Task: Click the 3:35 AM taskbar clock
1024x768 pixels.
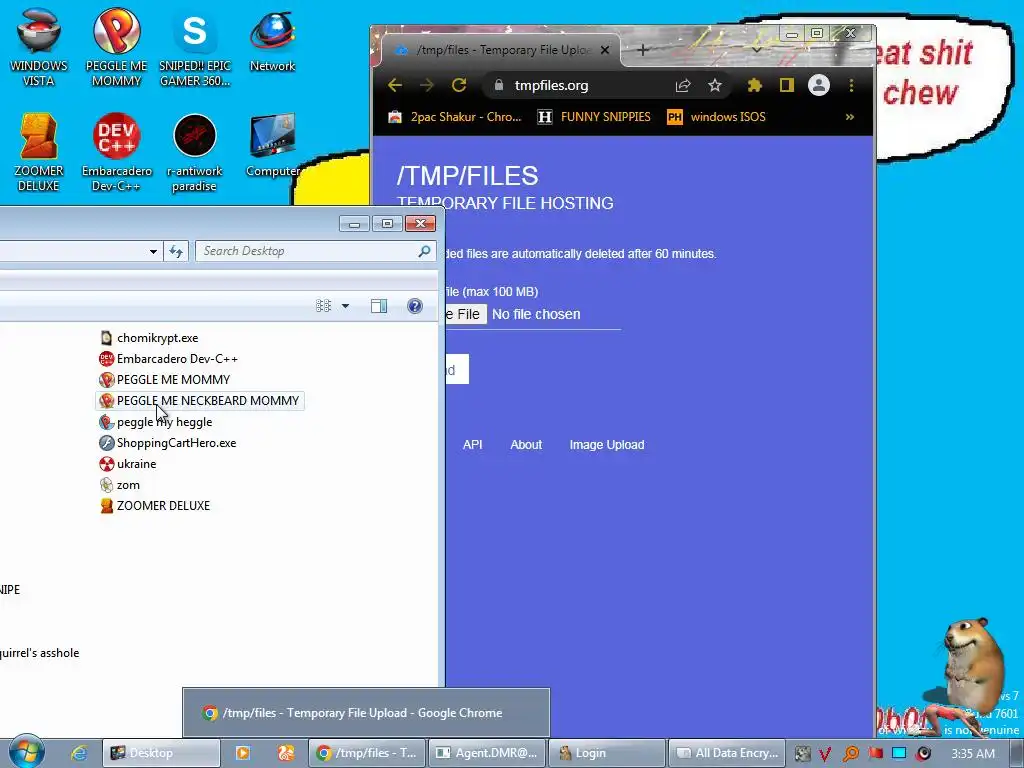Action: coord(973,753)
